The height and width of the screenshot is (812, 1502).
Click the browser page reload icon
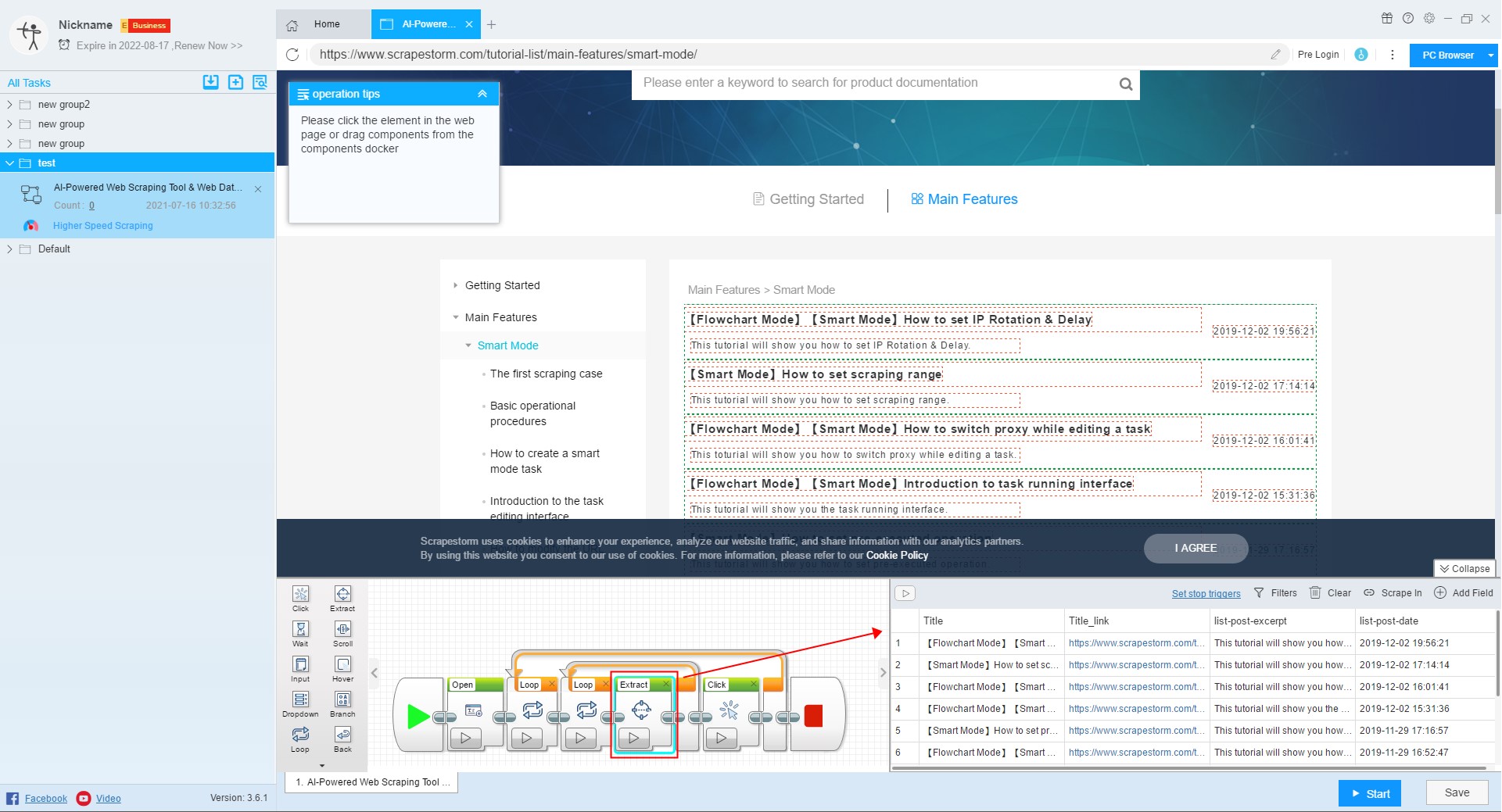pyautogui.click(x=292, y=55)
